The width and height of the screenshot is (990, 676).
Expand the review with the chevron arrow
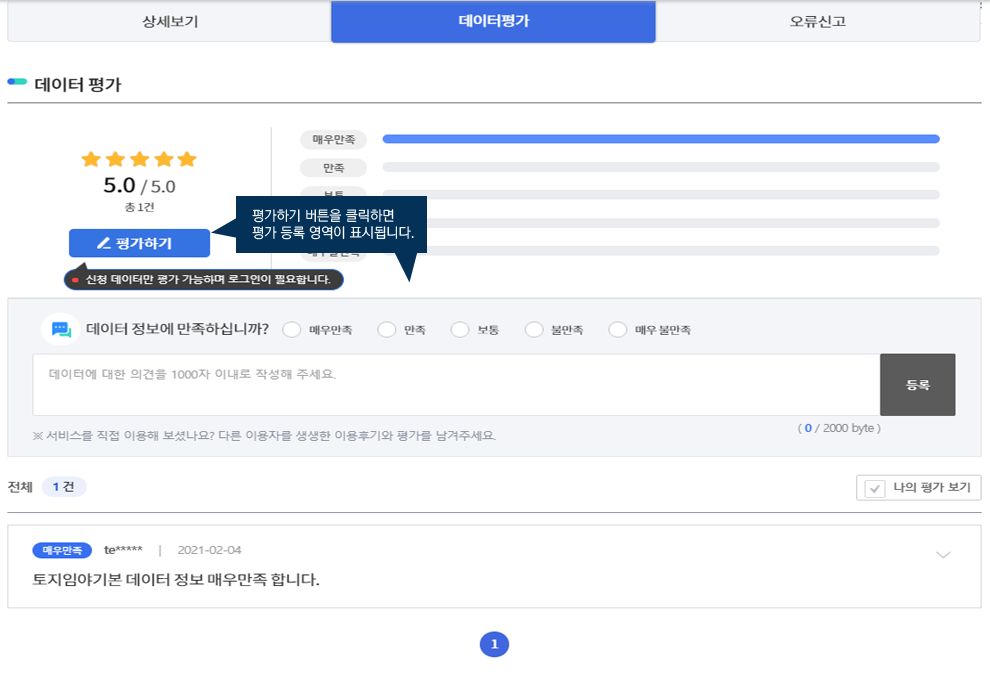[x=942, y=555]
